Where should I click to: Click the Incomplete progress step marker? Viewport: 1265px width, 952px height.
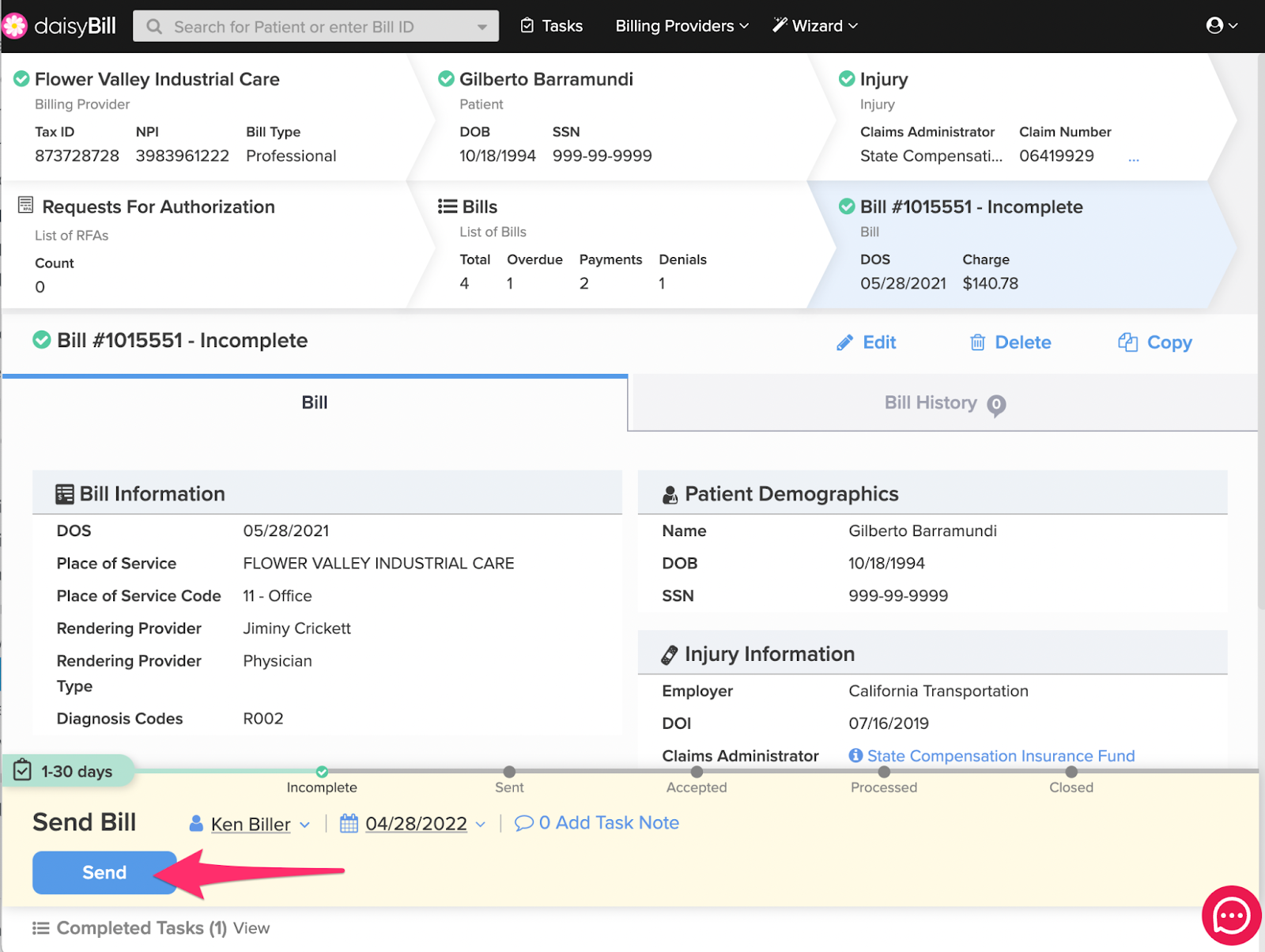point(322,772)
